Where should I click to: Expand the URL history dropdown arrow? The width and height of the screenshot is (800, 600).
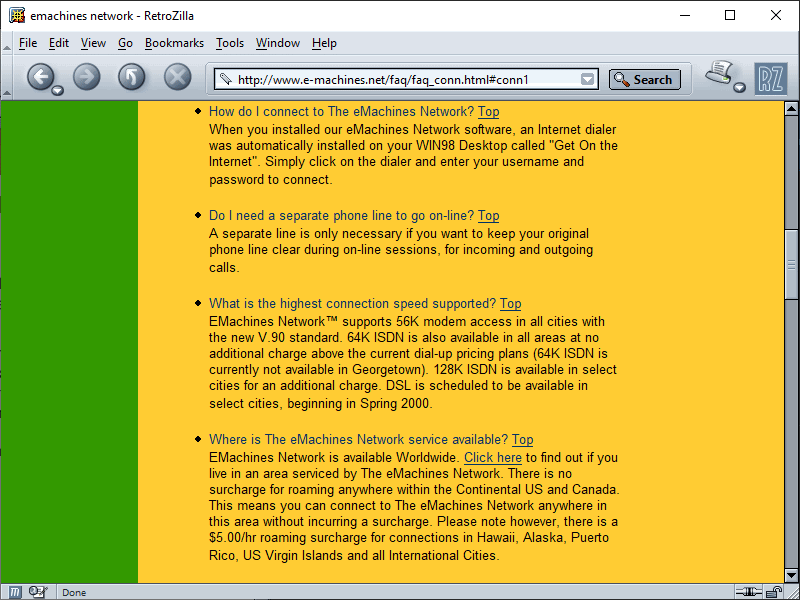(588, 80)
